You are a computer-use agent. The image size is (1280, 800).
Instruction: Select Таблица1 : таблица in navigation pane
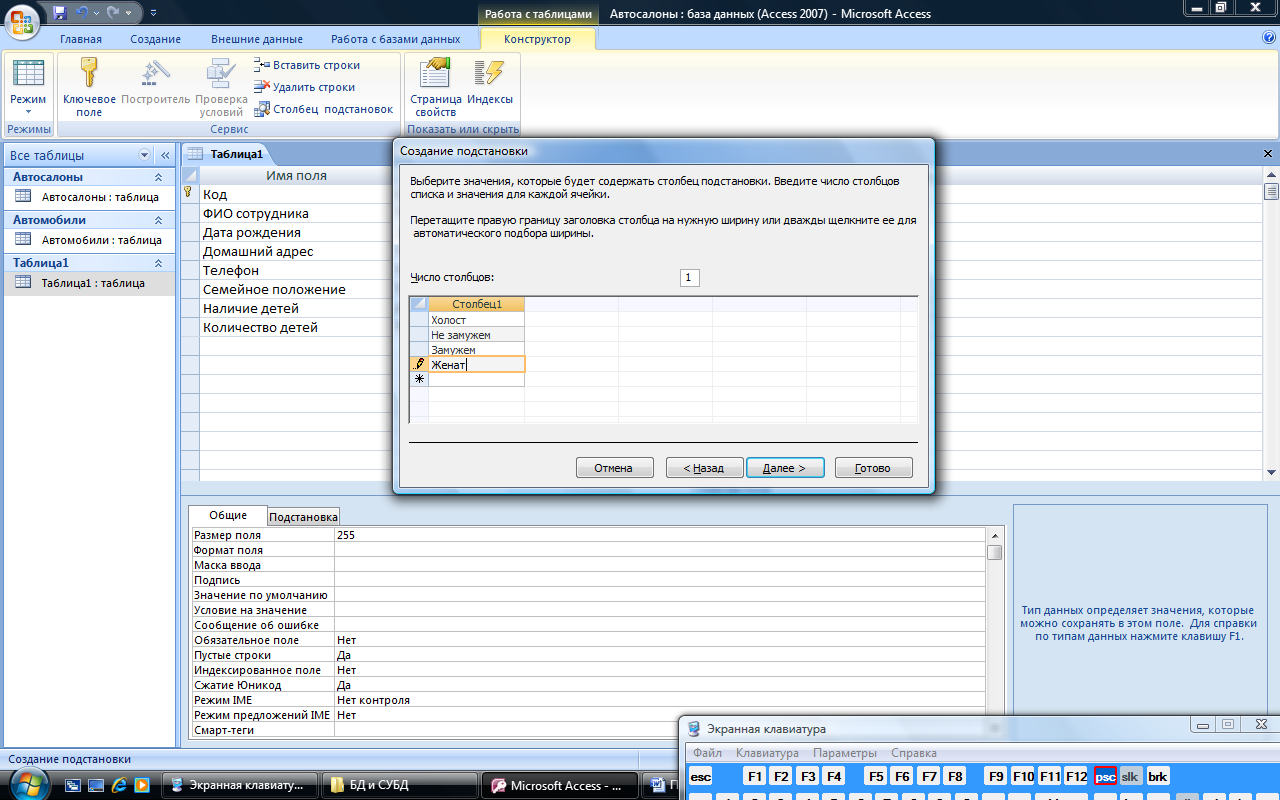[89, 283]
